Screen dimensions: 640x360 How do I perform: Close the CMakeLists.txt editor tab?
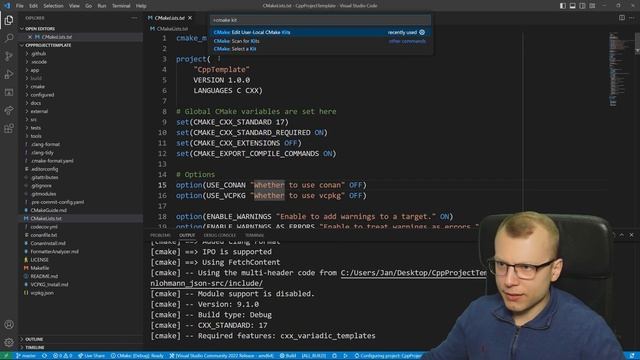pyautogui.click(x=190, y=18)
